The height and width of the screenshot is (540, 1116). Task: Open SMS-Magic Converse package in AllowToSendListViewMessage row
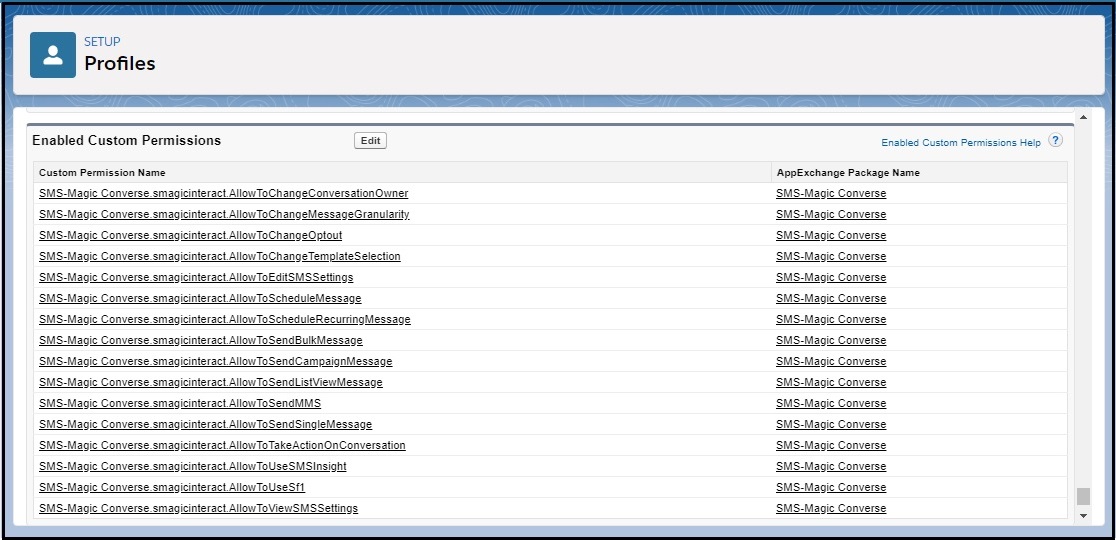pyautogui.click(x=831, y=382)
